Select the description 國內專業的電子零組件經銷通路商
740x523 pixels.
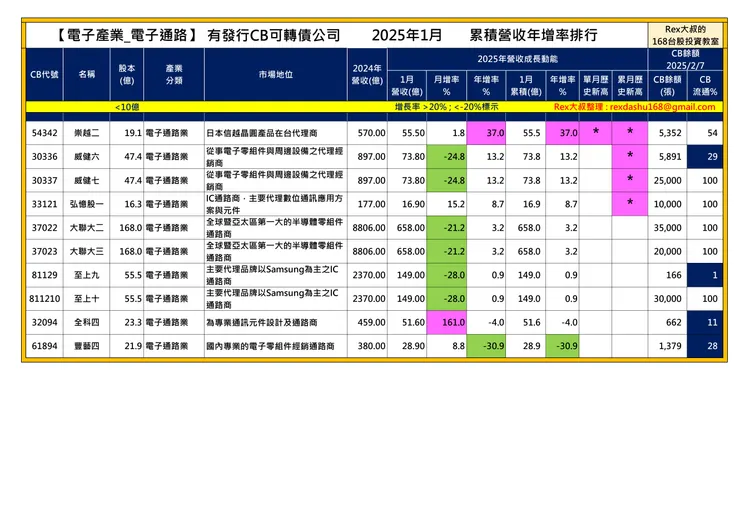[x=276, y=346]
